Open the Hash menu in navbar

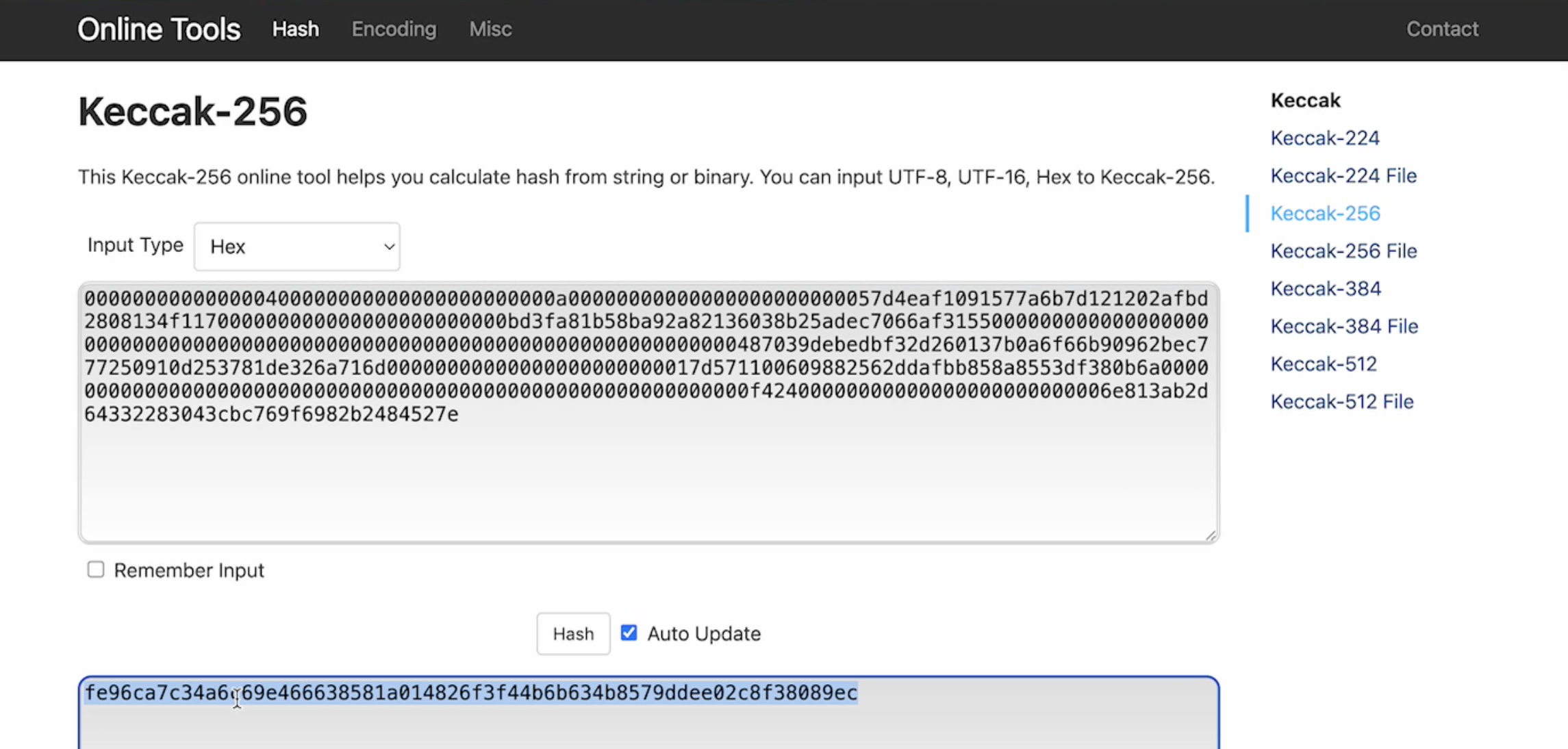click(295, 29)
